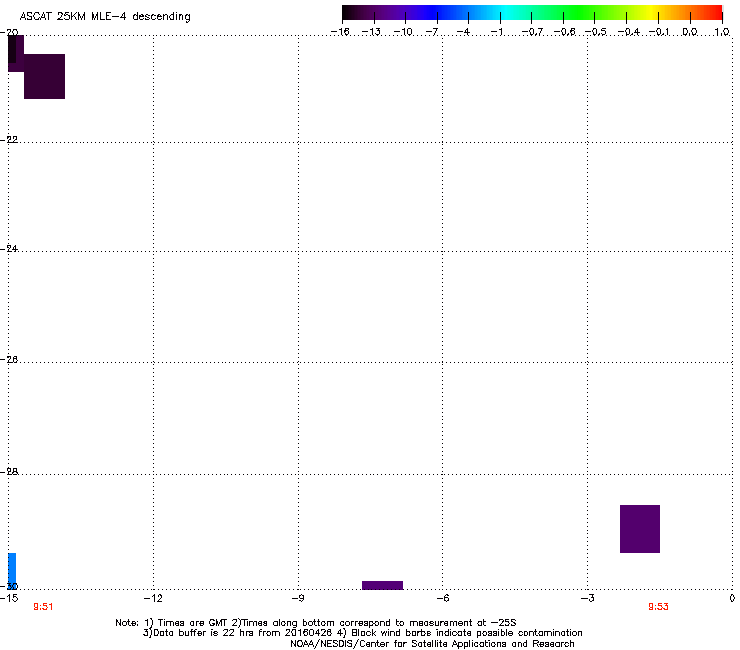This screenshot has height=650, width=740.
Task: Click the -22 latitude axis label
Action: [9, 140]
